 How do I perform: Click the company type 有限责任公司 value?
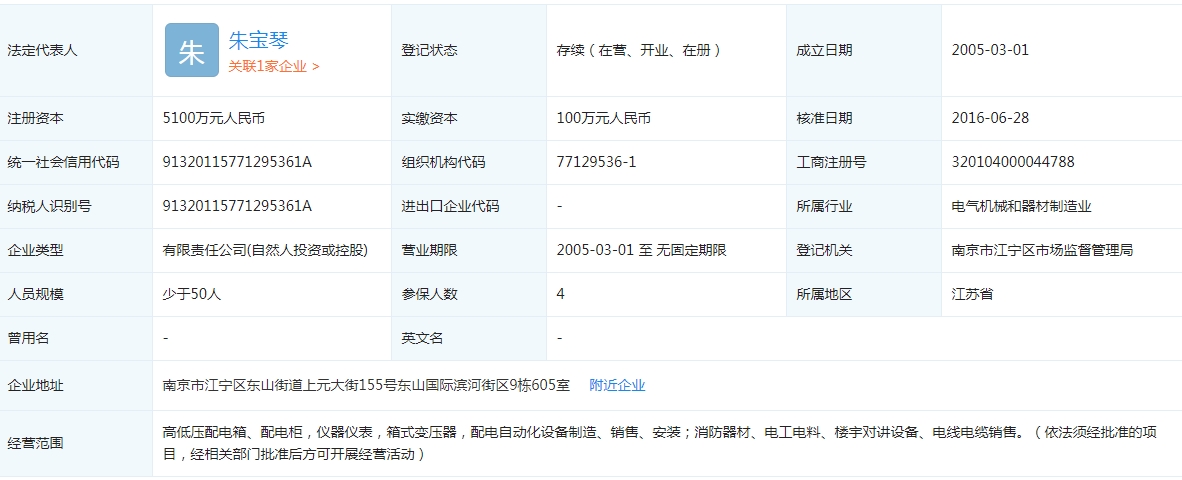coord(265,250)
